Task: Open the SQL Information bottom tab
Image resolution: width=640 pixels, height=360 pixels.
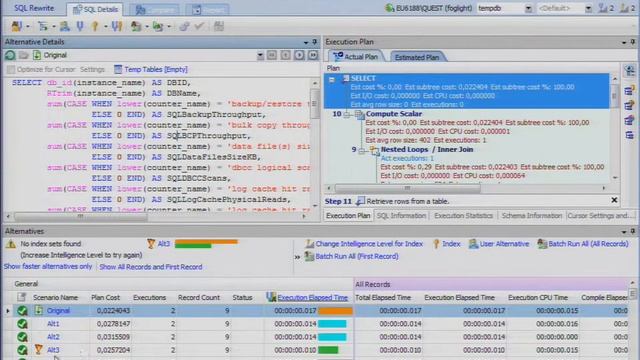Action: [x=401, y=216]
